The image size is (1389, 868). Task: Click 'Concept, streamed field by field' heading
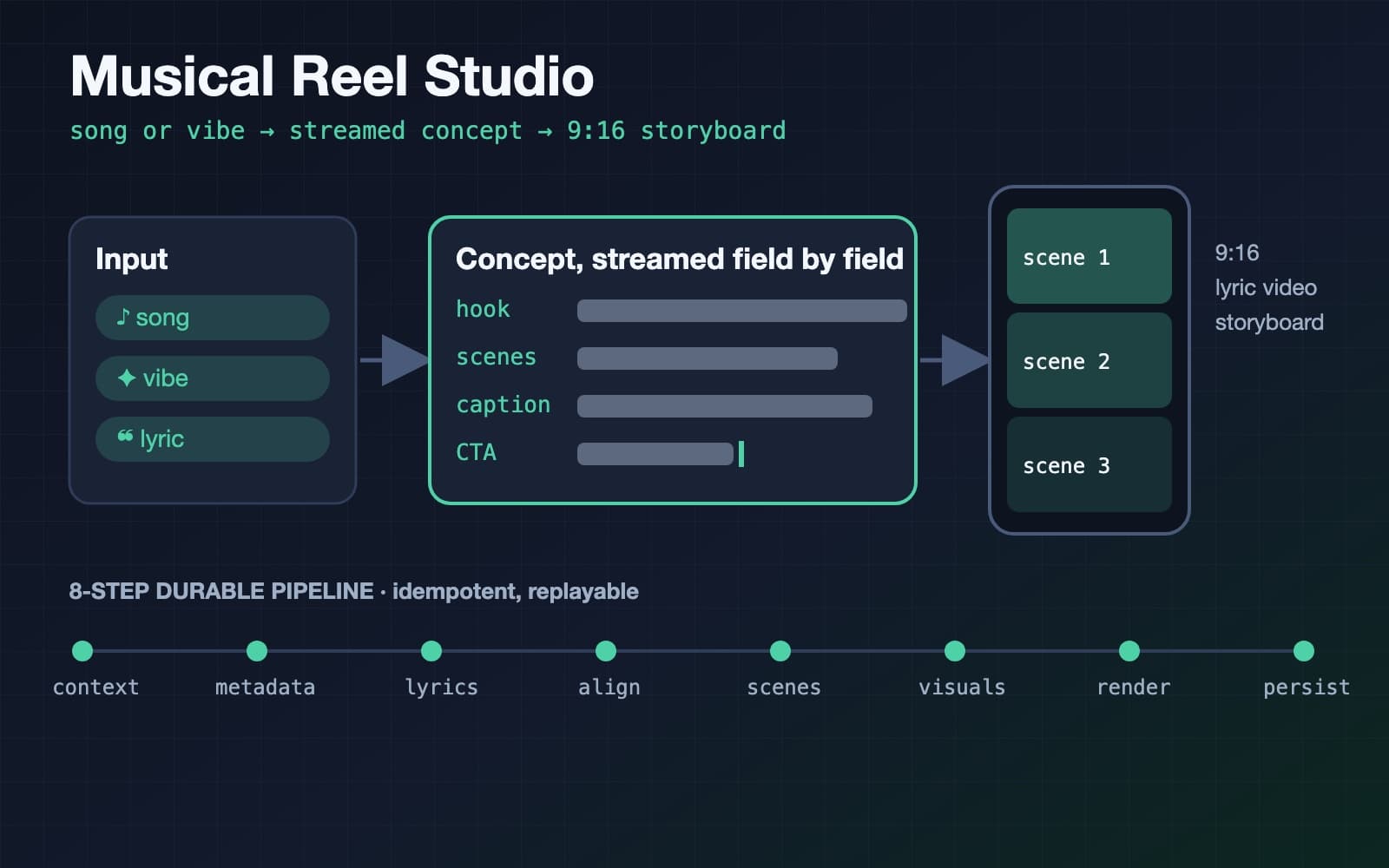[680, 259]
